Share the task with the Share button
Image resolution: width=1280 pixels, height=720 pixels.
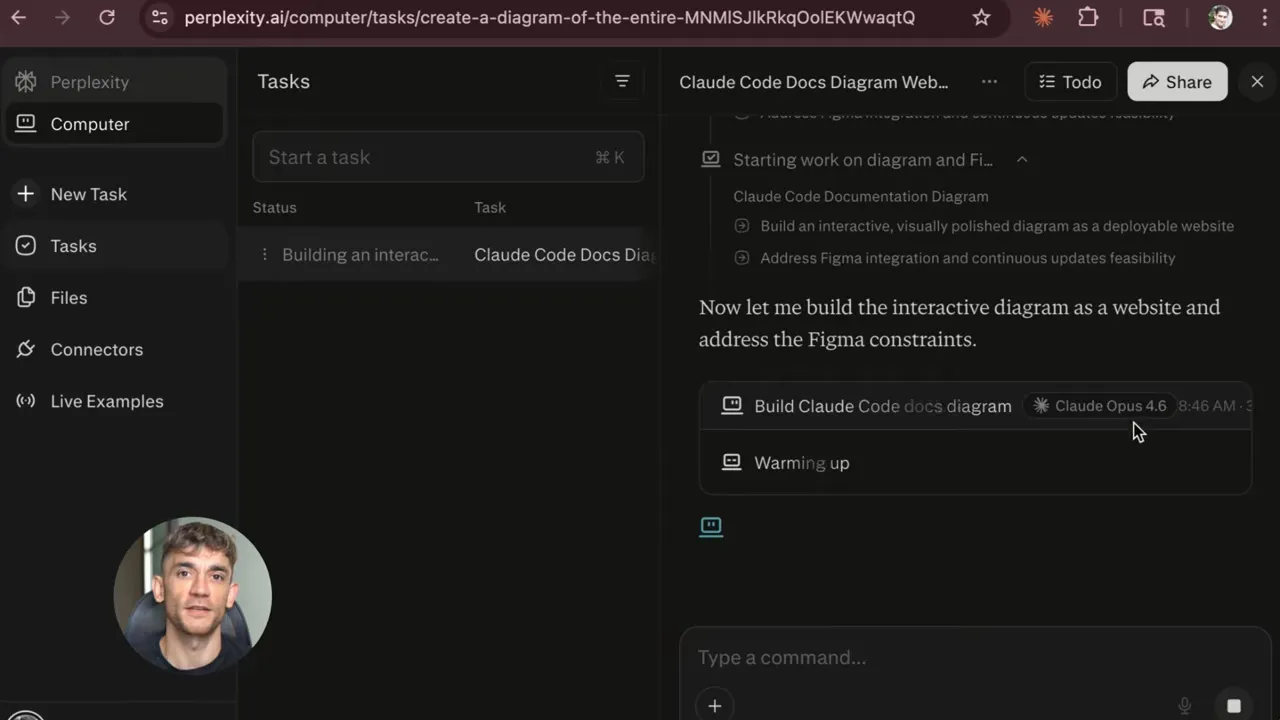[x=1177, y=82]
